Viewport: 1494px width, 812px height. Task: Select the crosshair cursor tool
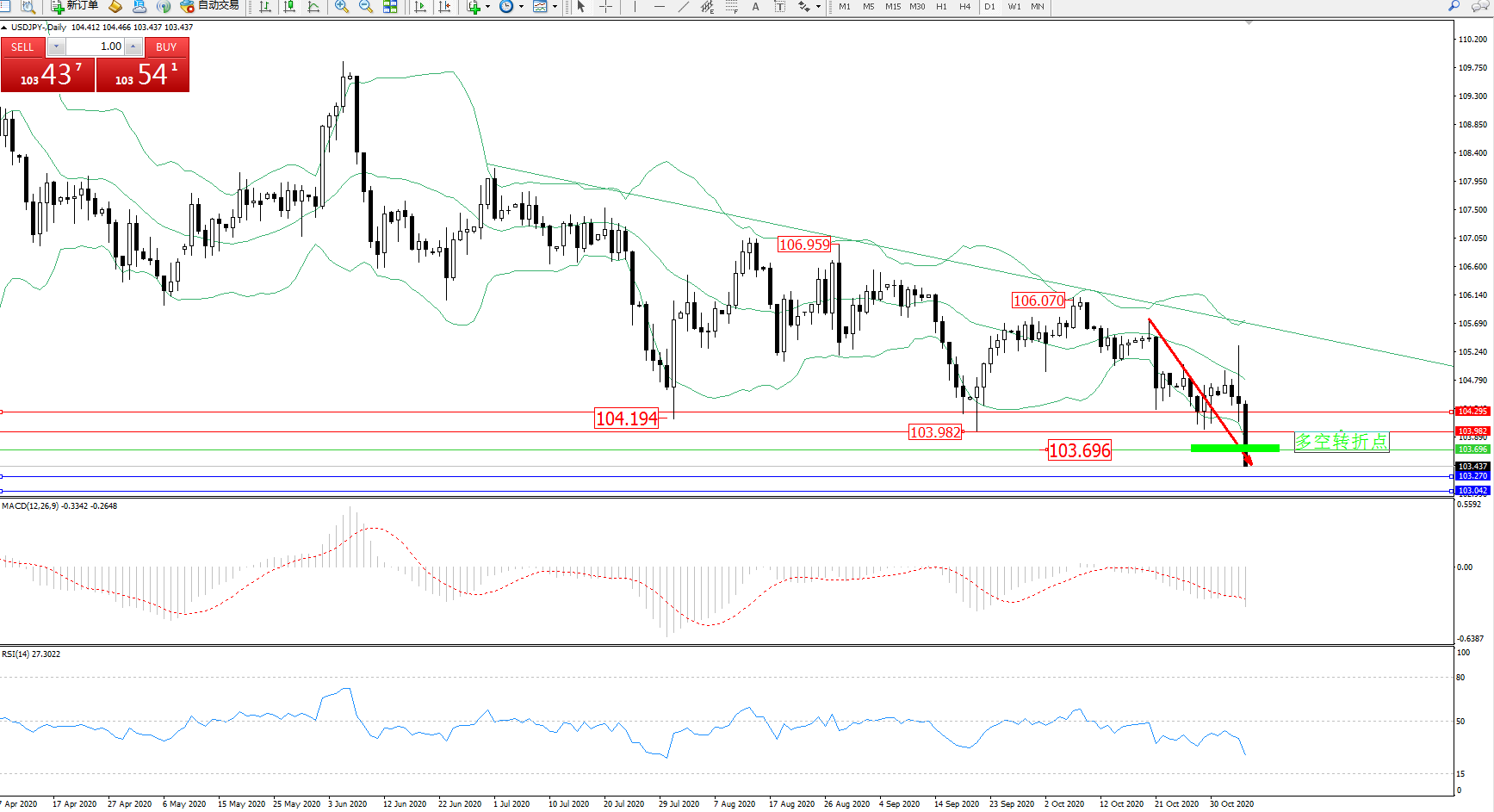coord(606,7)
